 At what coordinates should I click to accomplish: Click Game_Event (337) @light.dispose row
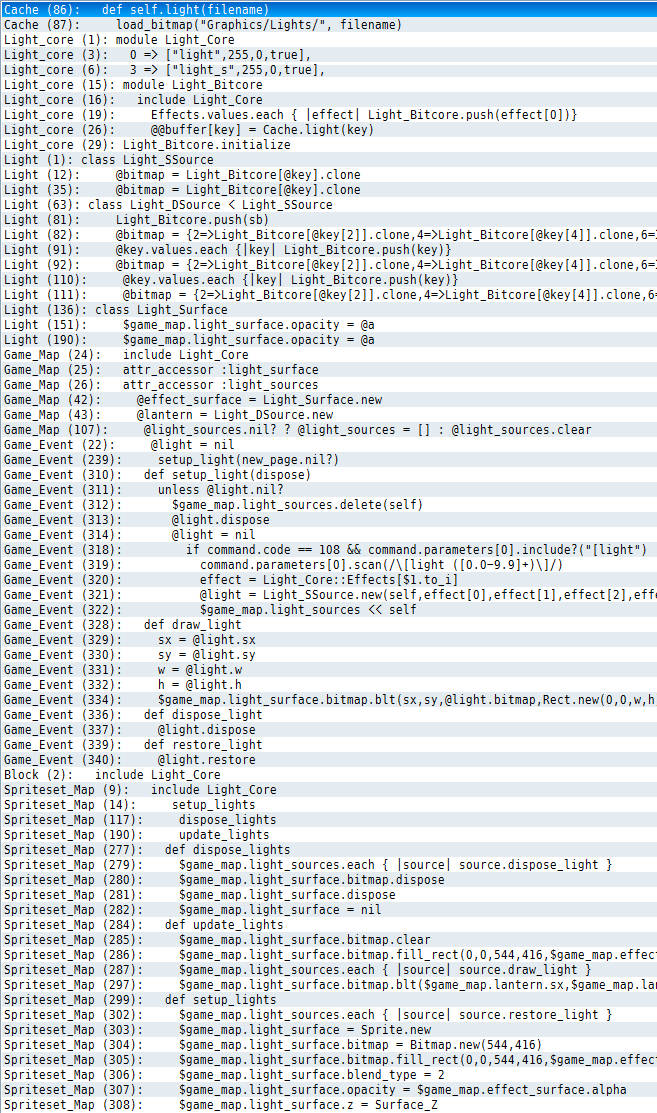(x=328, y=730)
